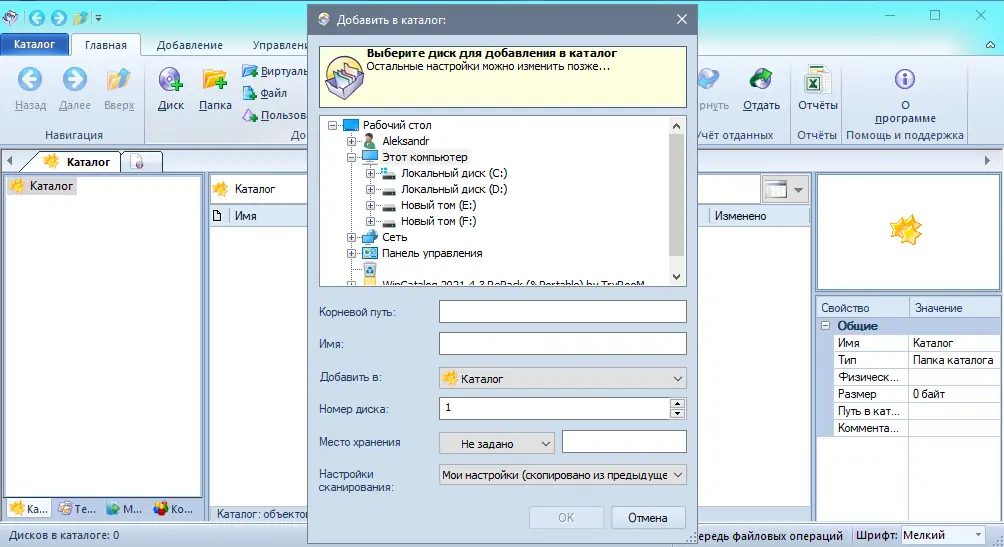Expand Локальный диск (D:) node
Viewport: 1004px width, 547px height.
tap(370, 189)
